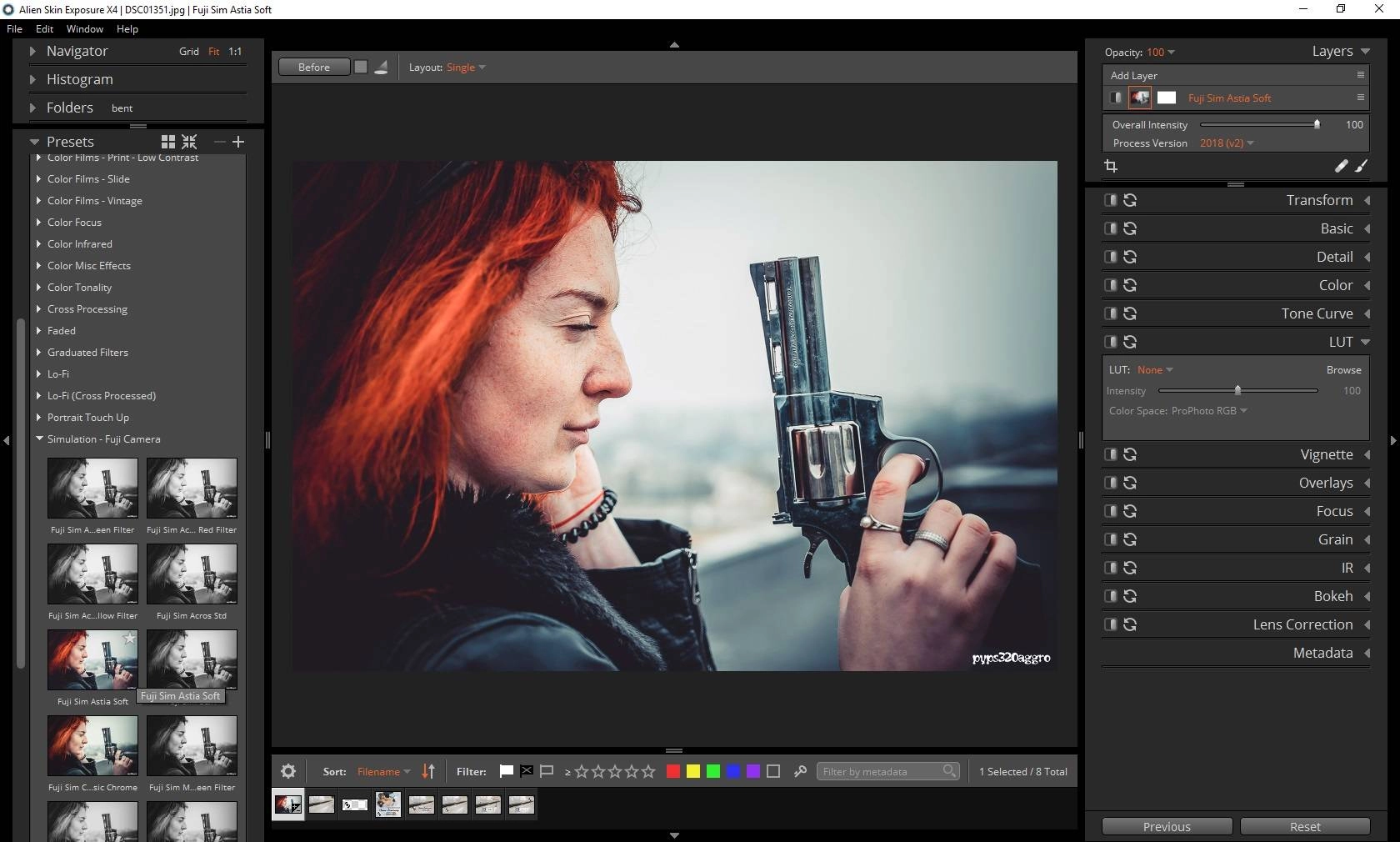Switch navigator to Grid view

pyautogui.click(x=189, y=52)
